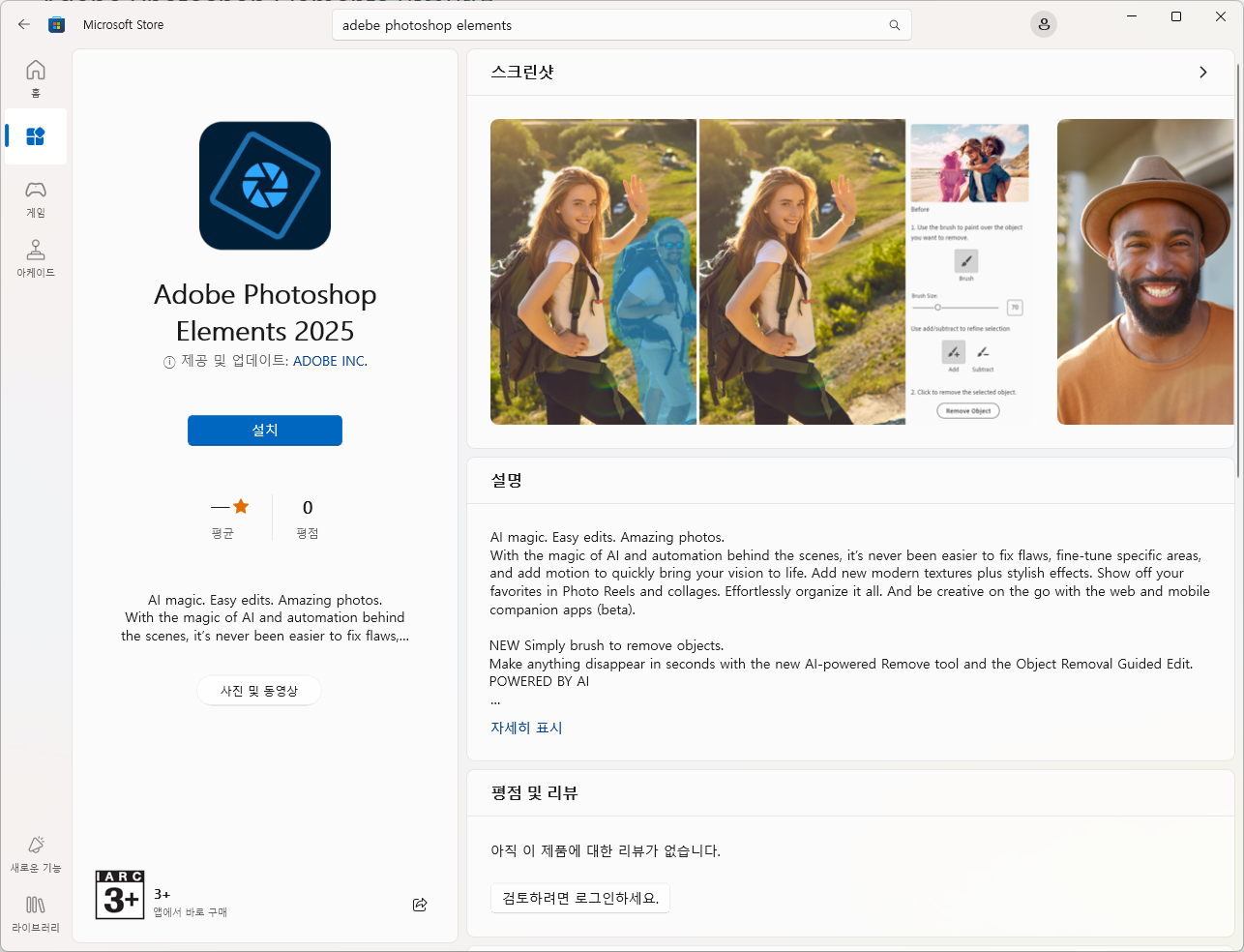Click the average rating star
Screen dimensions: 1244x952
coord(241,506)
